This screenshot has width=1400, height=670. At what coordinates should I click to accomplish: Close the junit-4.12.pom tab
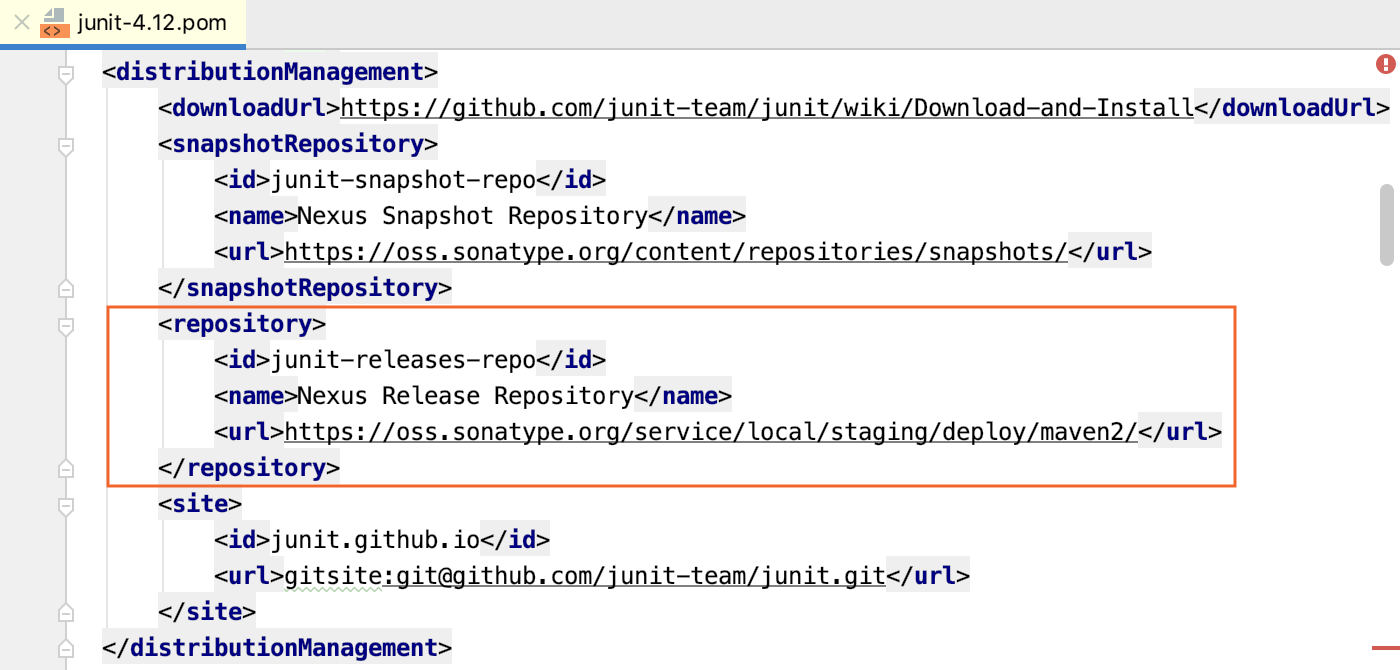tap(21, 22)
